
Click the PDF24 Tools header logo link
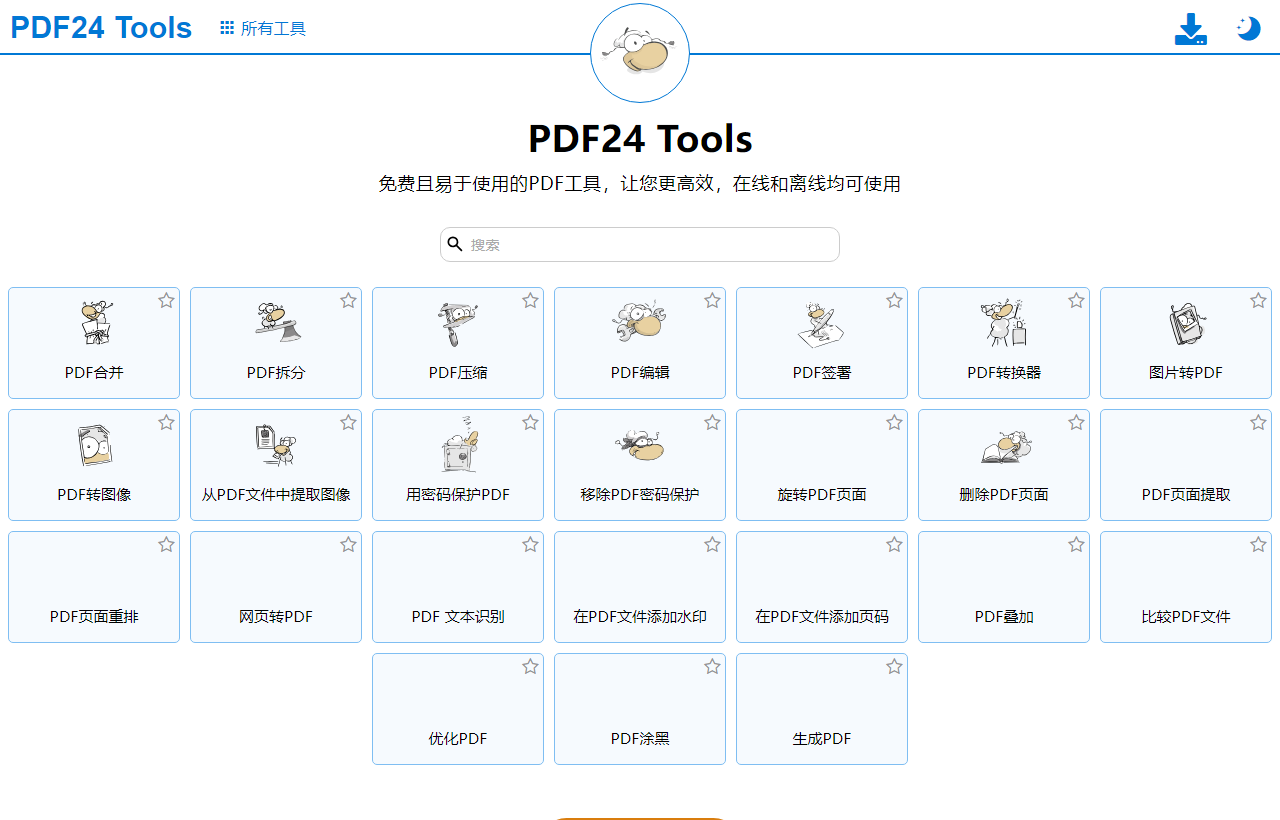point(101,27)
